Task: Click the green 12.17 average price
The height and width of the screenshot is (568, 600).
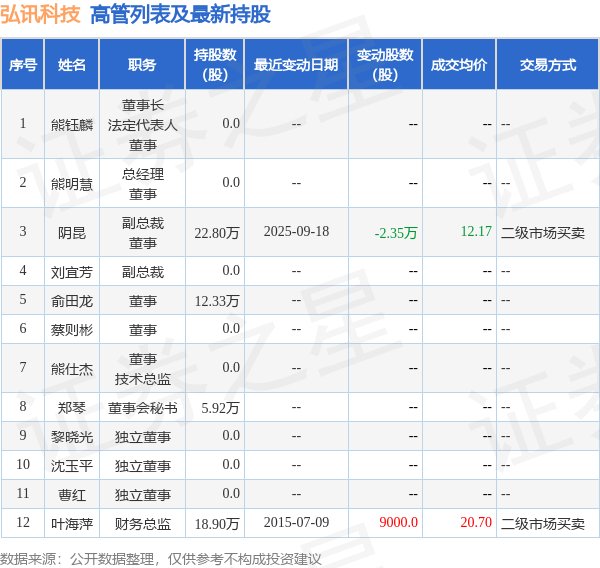Action: tap(476, 231)
